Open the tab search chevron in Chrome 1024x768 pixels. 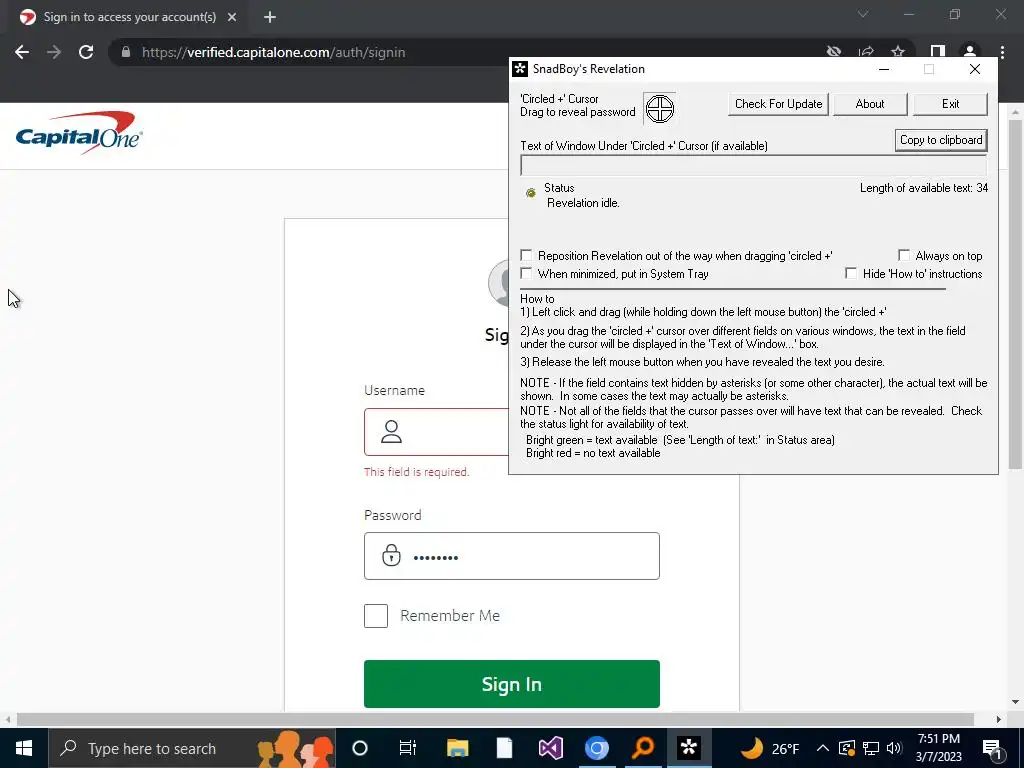pos(863,14)
